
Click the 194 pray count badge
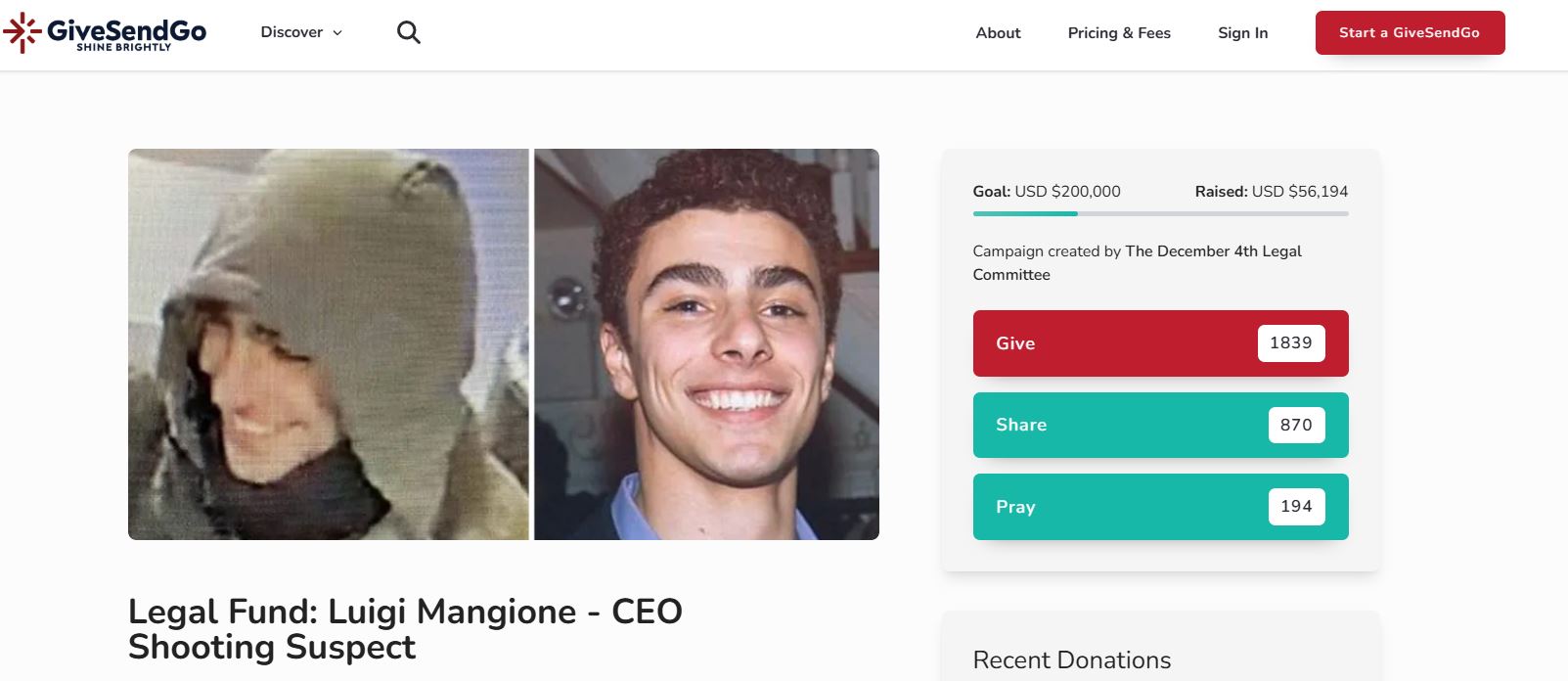pyautogui.click(x=1296, y=506)
